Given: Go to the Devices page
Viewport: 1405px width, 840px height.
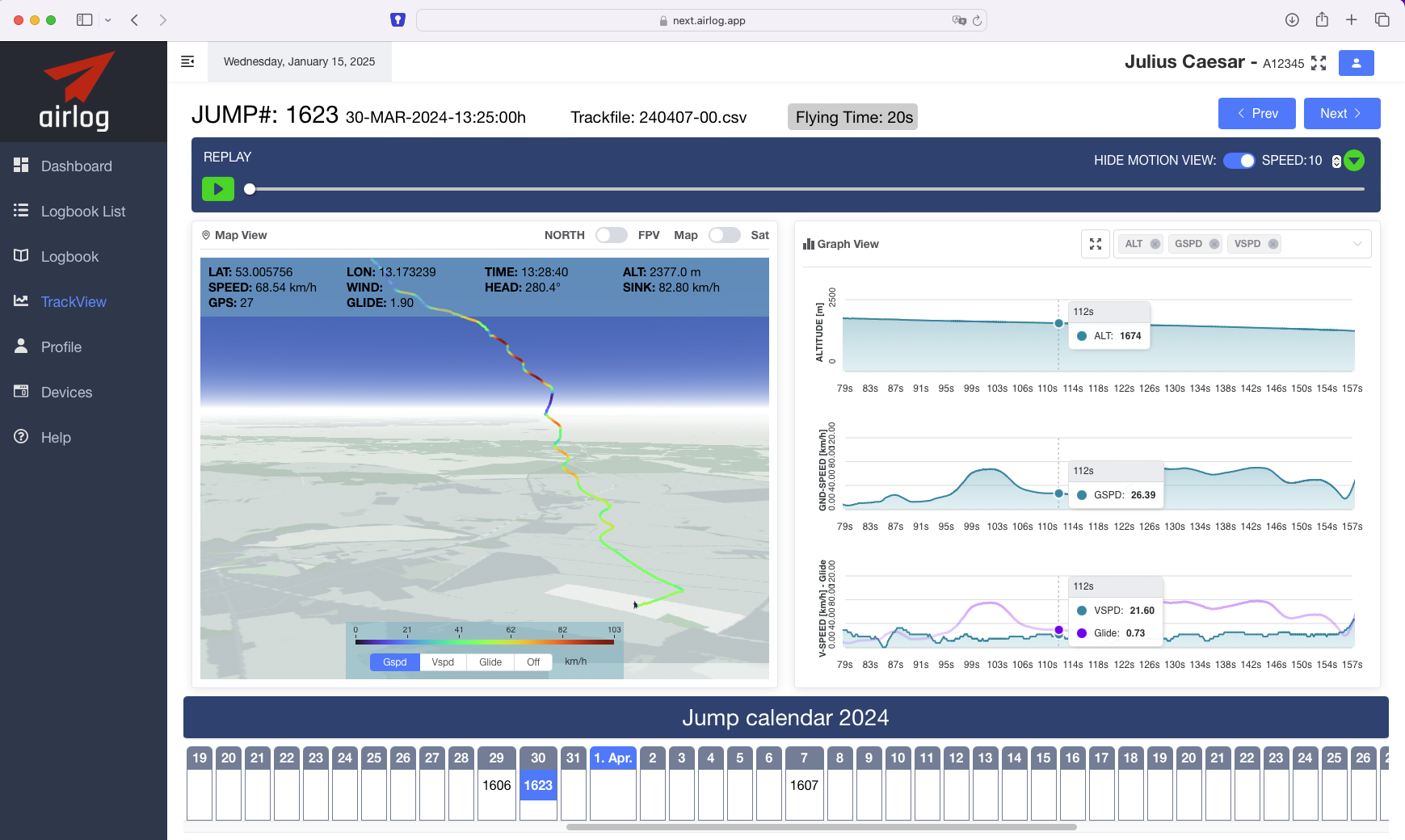Looking at the screenshot, I should 66,393.
